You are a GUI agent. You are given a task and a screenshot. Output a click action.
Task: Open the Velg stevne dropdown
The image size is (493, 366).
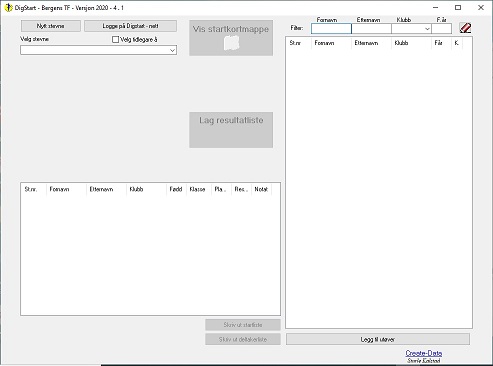tap(172, 50)
